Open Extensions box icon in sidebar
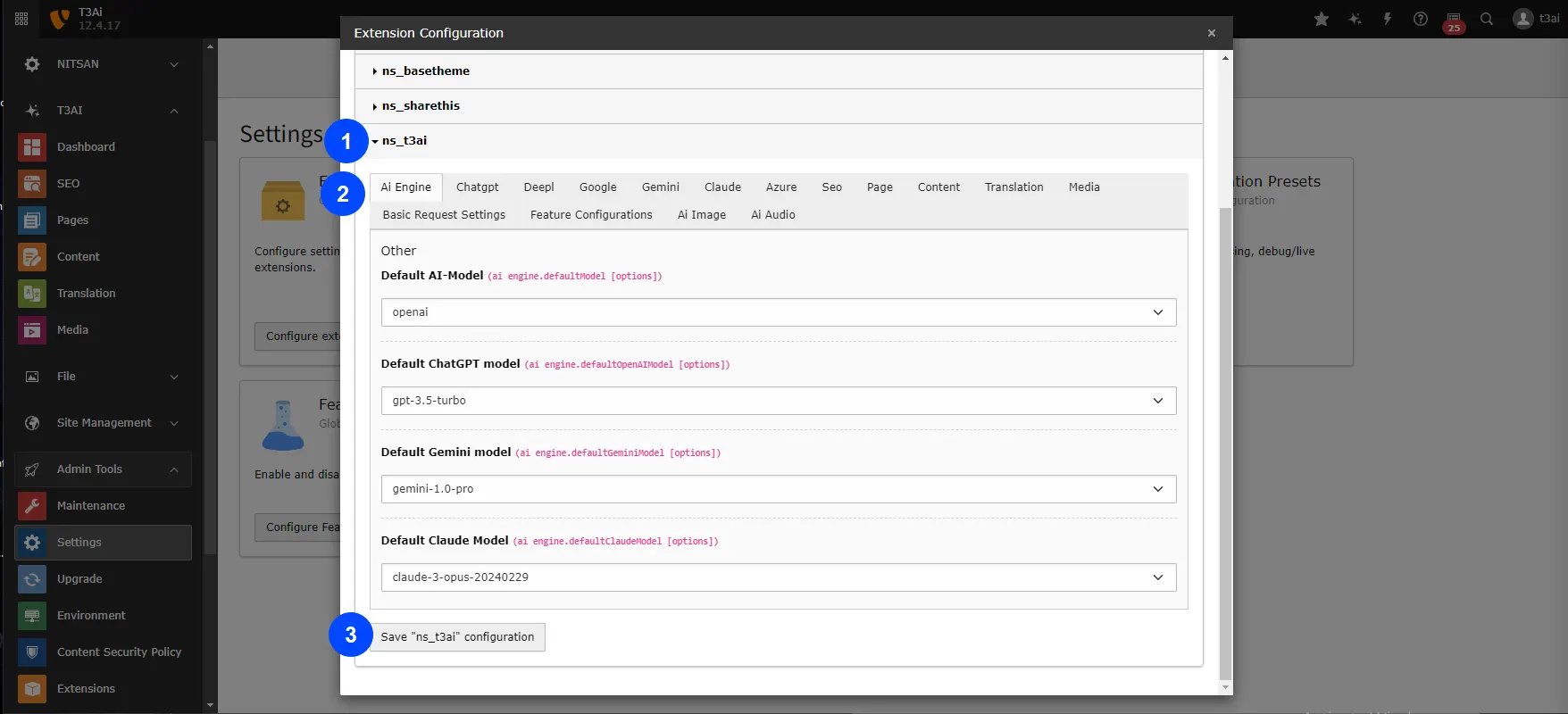 coord(32,689)
